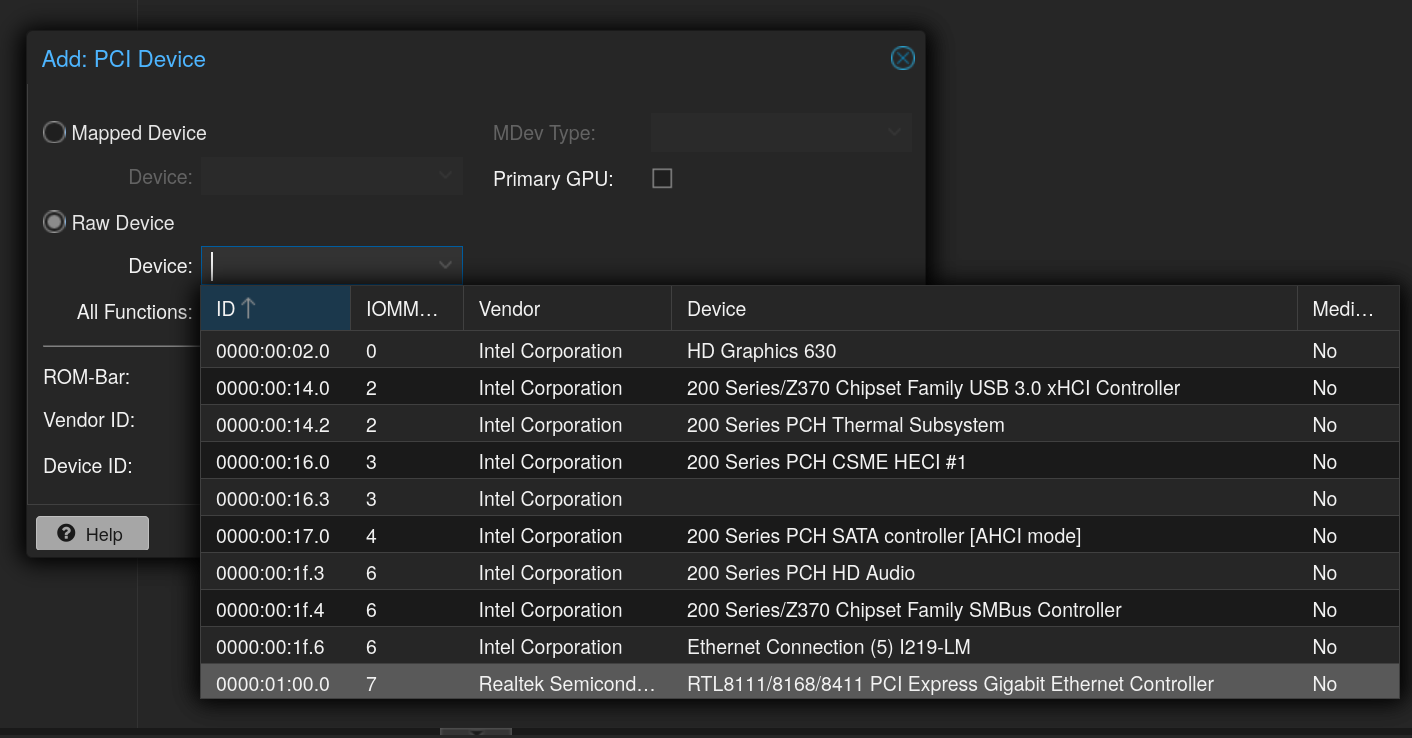The image size is (1412, 738).
Task: Click the Mediated Devices column header
Action: [1346, 309]
